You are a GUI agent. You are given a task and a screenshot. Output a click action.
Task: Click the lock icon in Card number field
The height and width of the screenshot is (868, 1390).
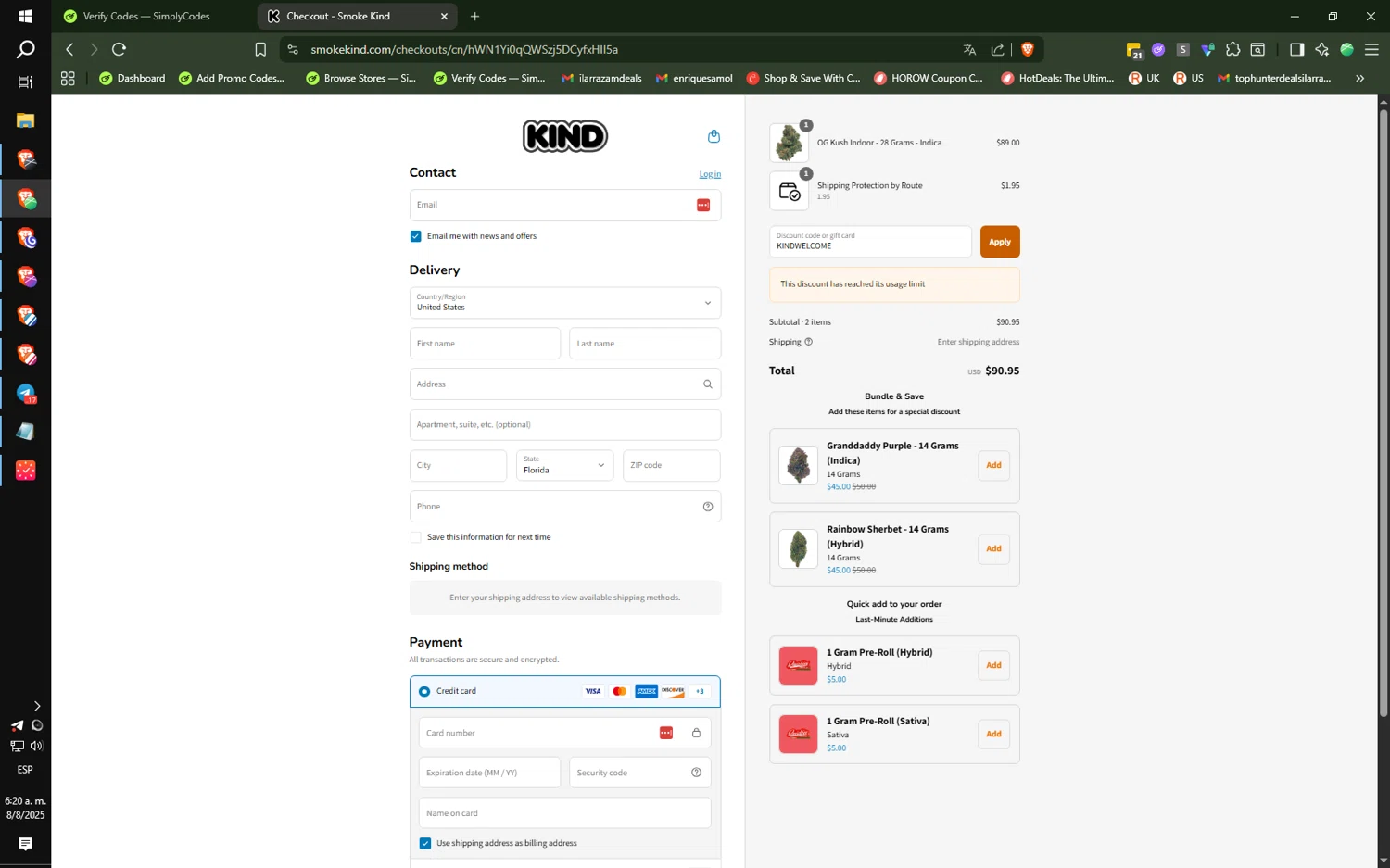click(x=696, y=733)
